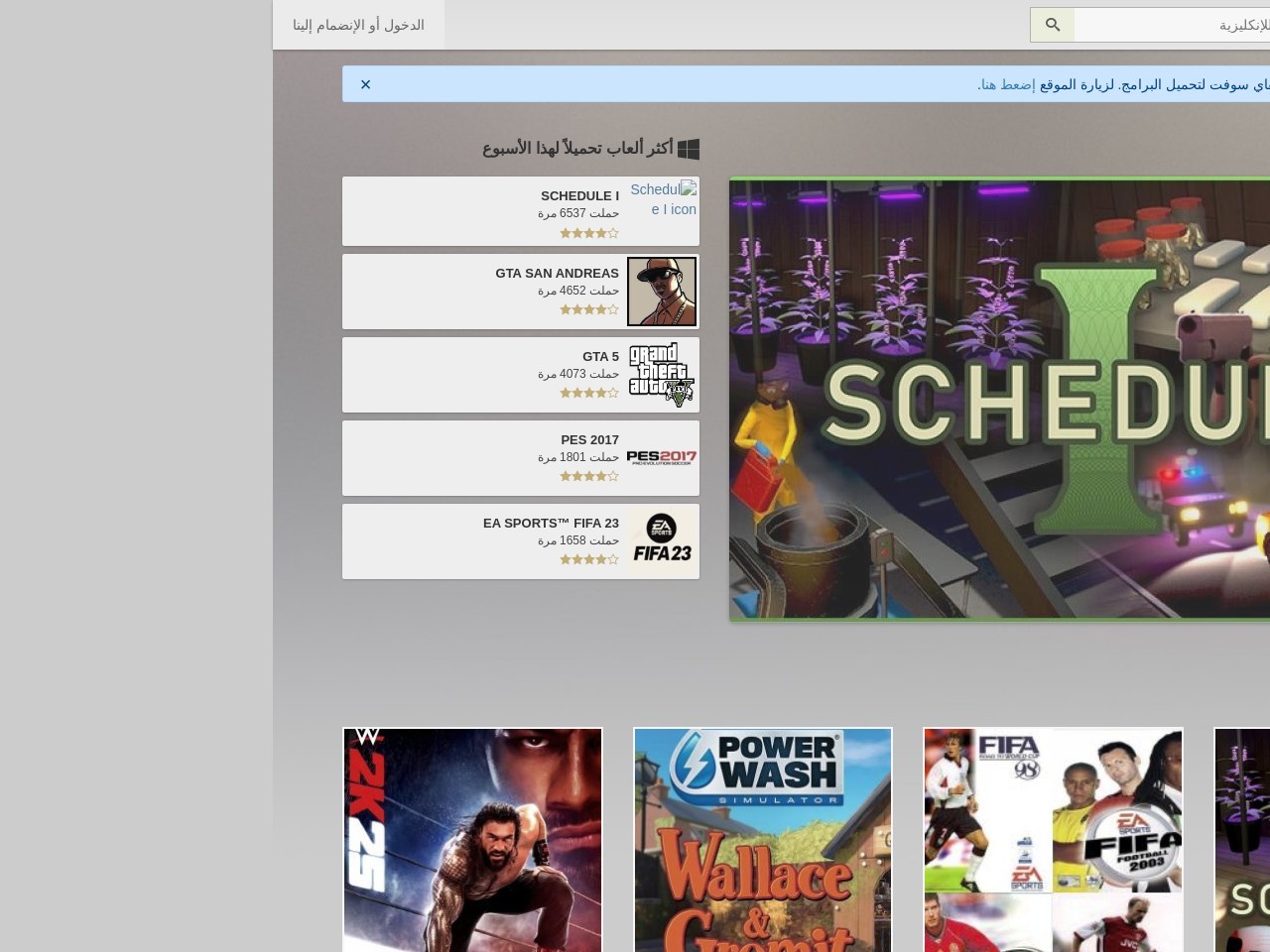Open the PowerWash Simulator cover
The width and height of the screenshot is (1270, 952).
(x=763, y=840)
